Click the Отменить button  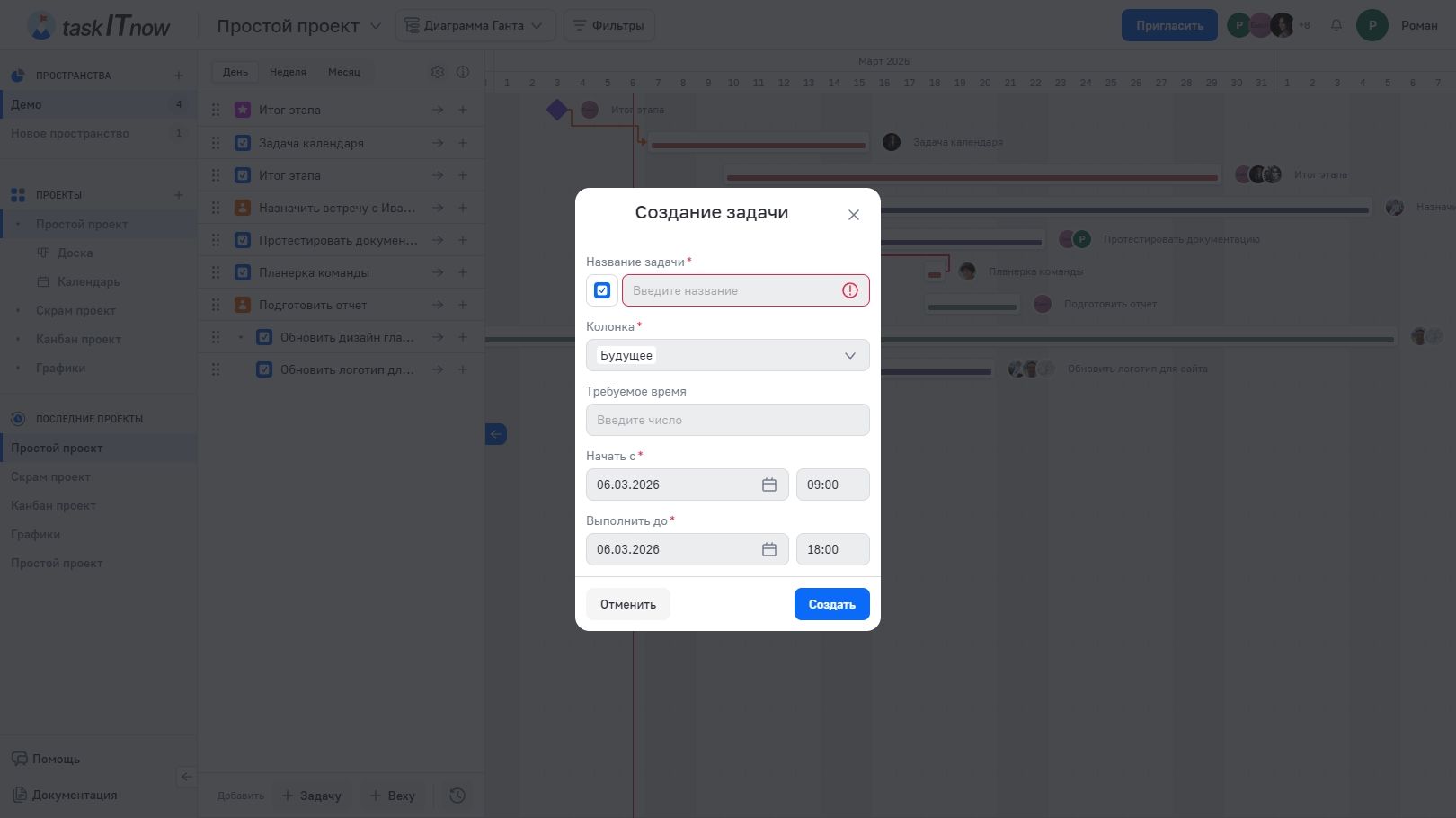[627, 604]
